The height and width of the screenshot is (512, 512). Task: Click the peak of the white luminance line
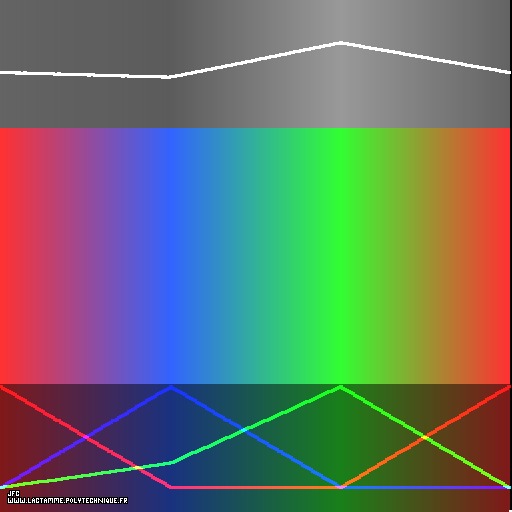coord(341,43)
